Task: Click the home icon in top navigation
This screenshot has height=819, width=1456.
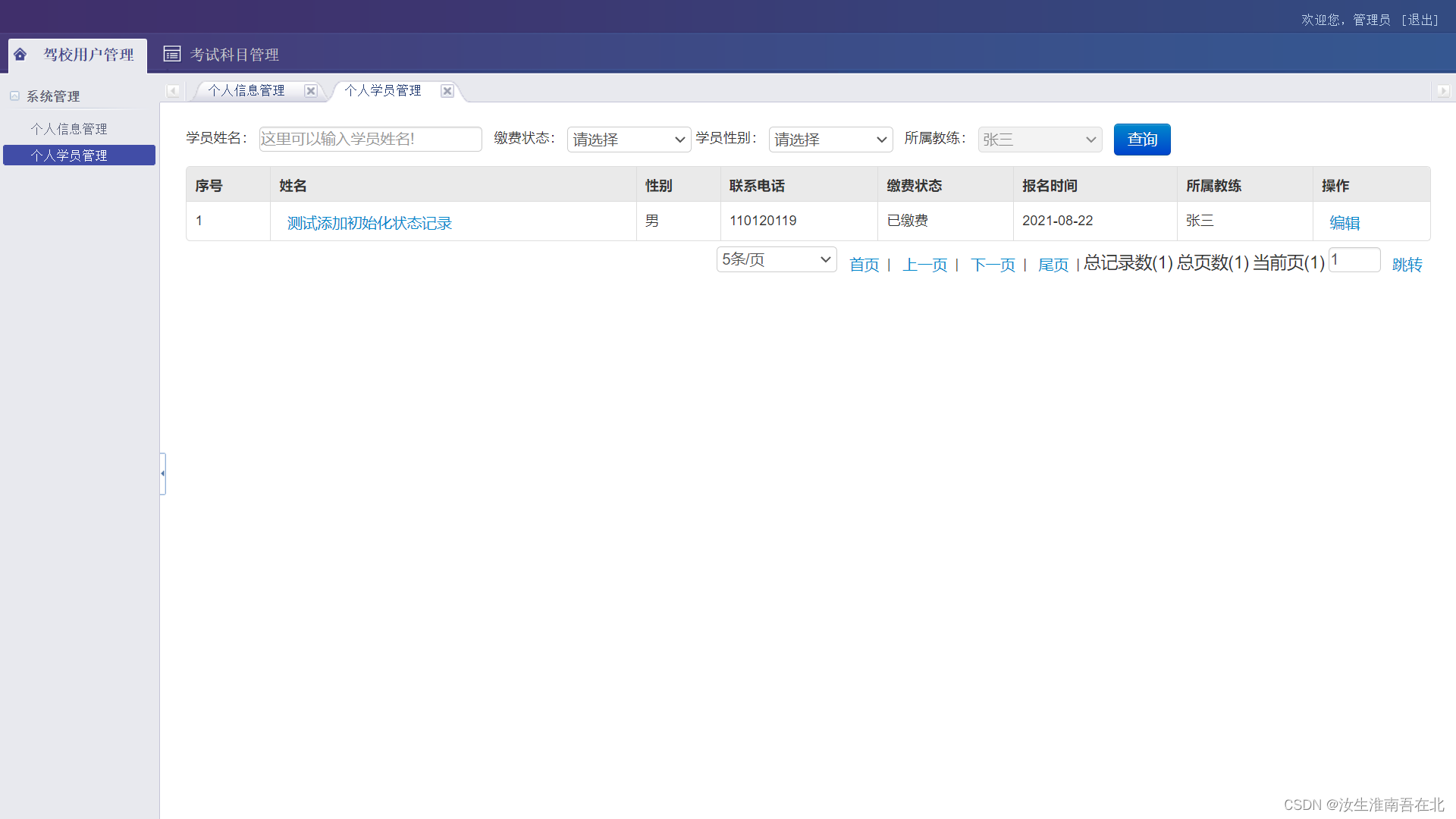Action: coord(20,55)
